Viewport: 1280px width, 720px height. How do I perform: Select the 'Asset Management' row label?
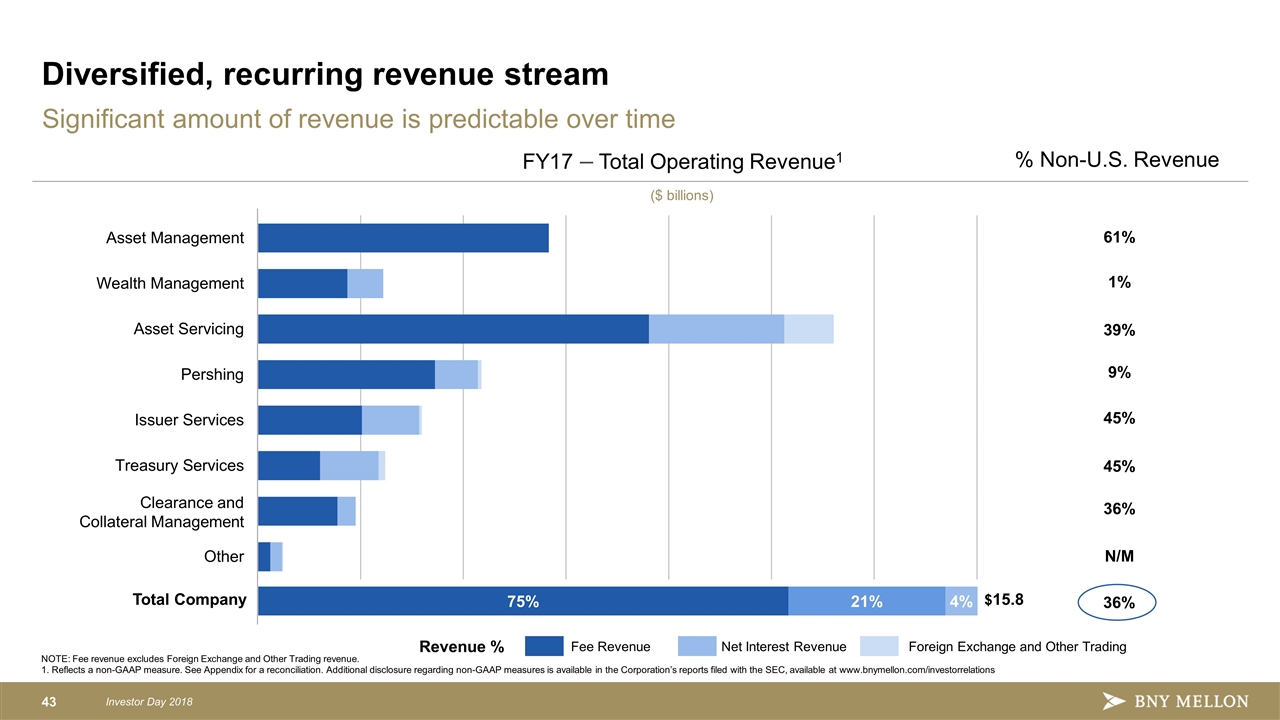point(175,238)
